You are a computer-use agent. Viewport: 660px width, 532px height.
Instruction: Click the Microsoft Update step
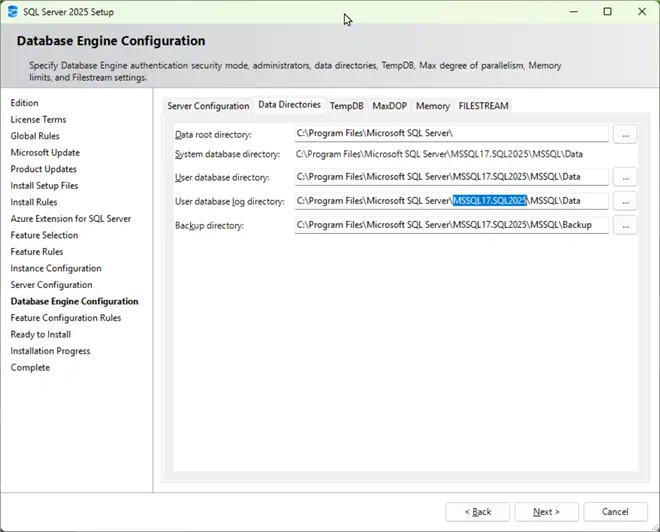[x=45, y=152]
